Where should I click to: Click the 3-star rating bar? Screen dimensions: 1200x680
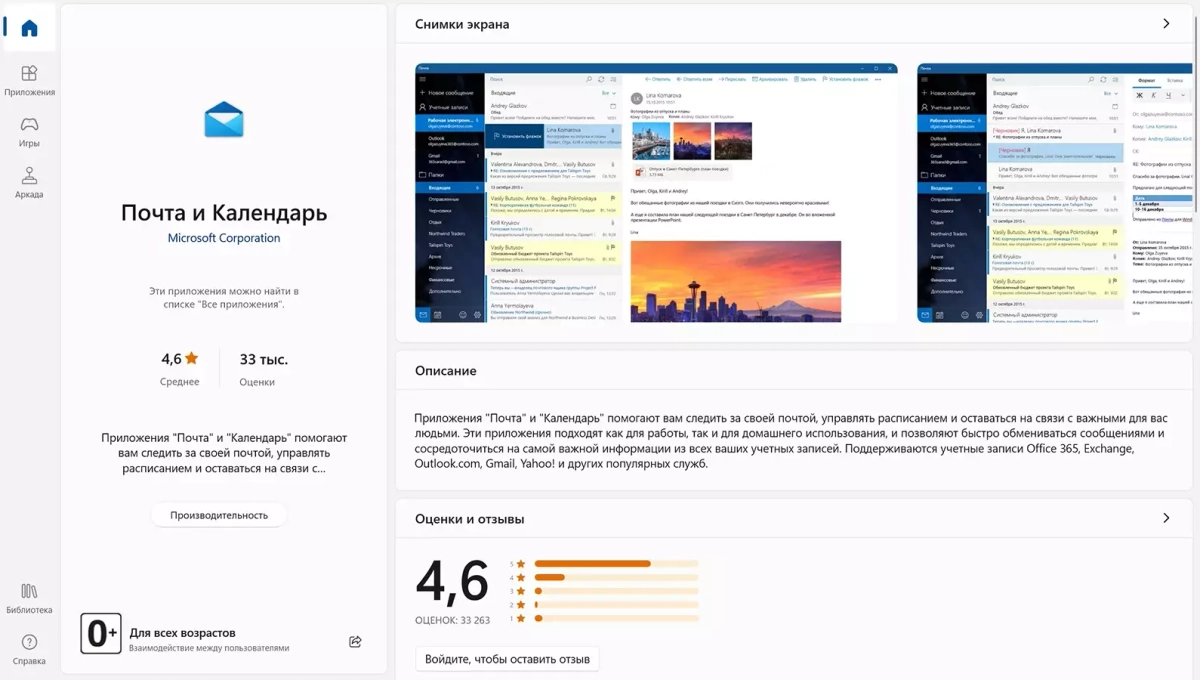click(x=616, y=591)
